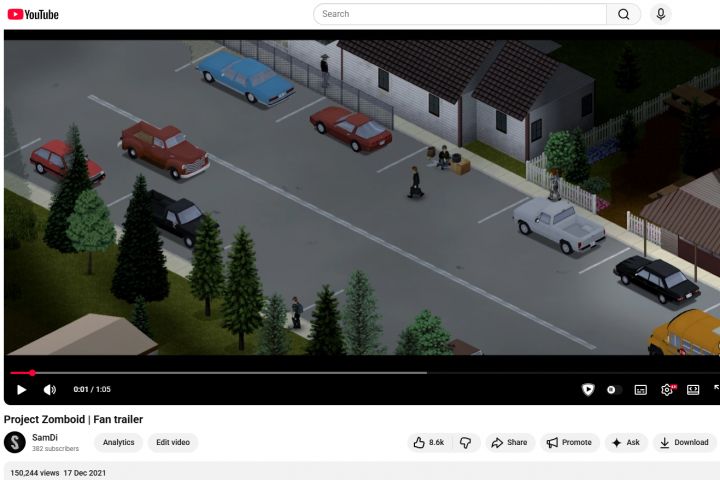720x480 pixels.
Task: Play the video
Action: point(21,390)
